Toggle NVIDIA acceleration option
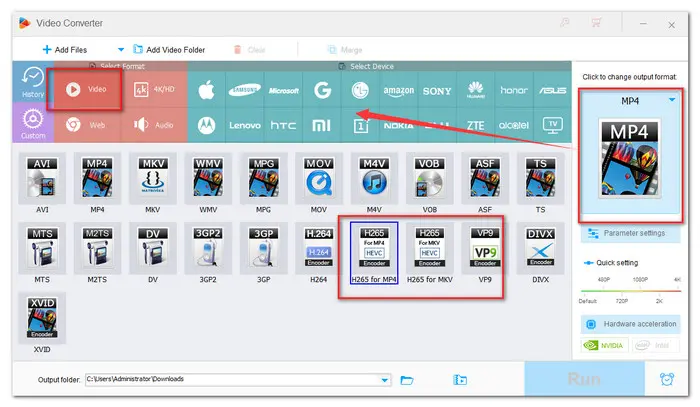Screen dimensions: 700x407 [x=604, y=345]
